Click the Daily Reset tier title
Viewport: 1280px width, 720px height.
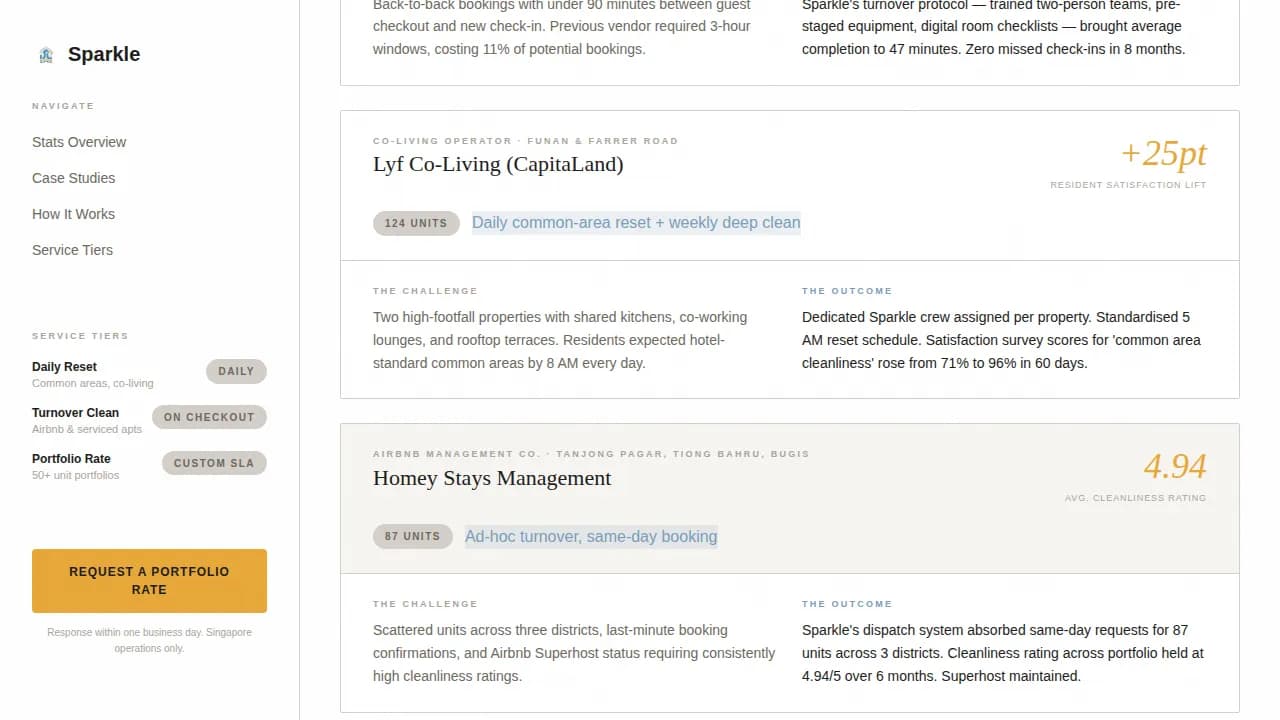(64, 367)
